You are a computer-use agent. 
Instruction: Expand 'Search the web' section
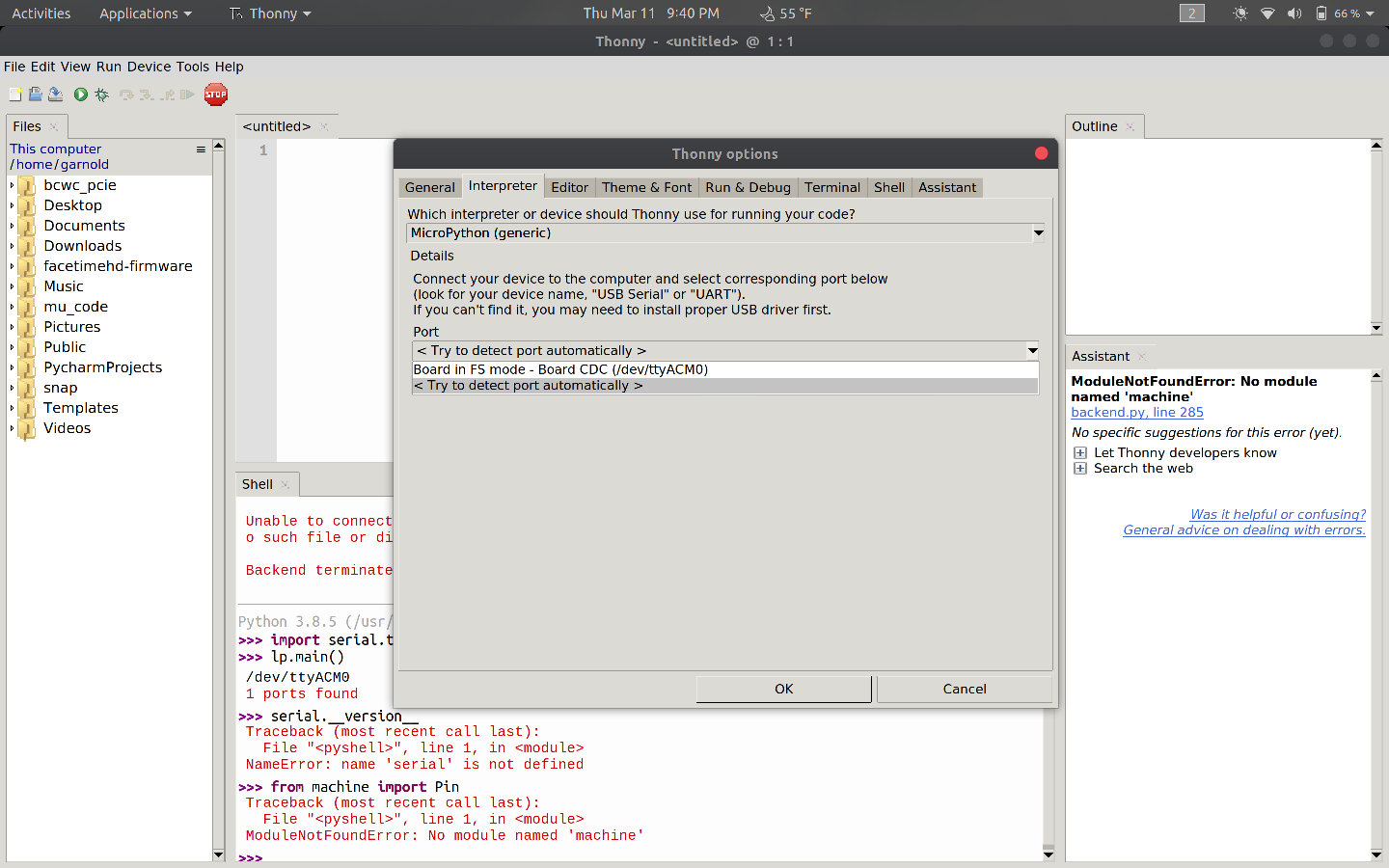pos(1080,469)
